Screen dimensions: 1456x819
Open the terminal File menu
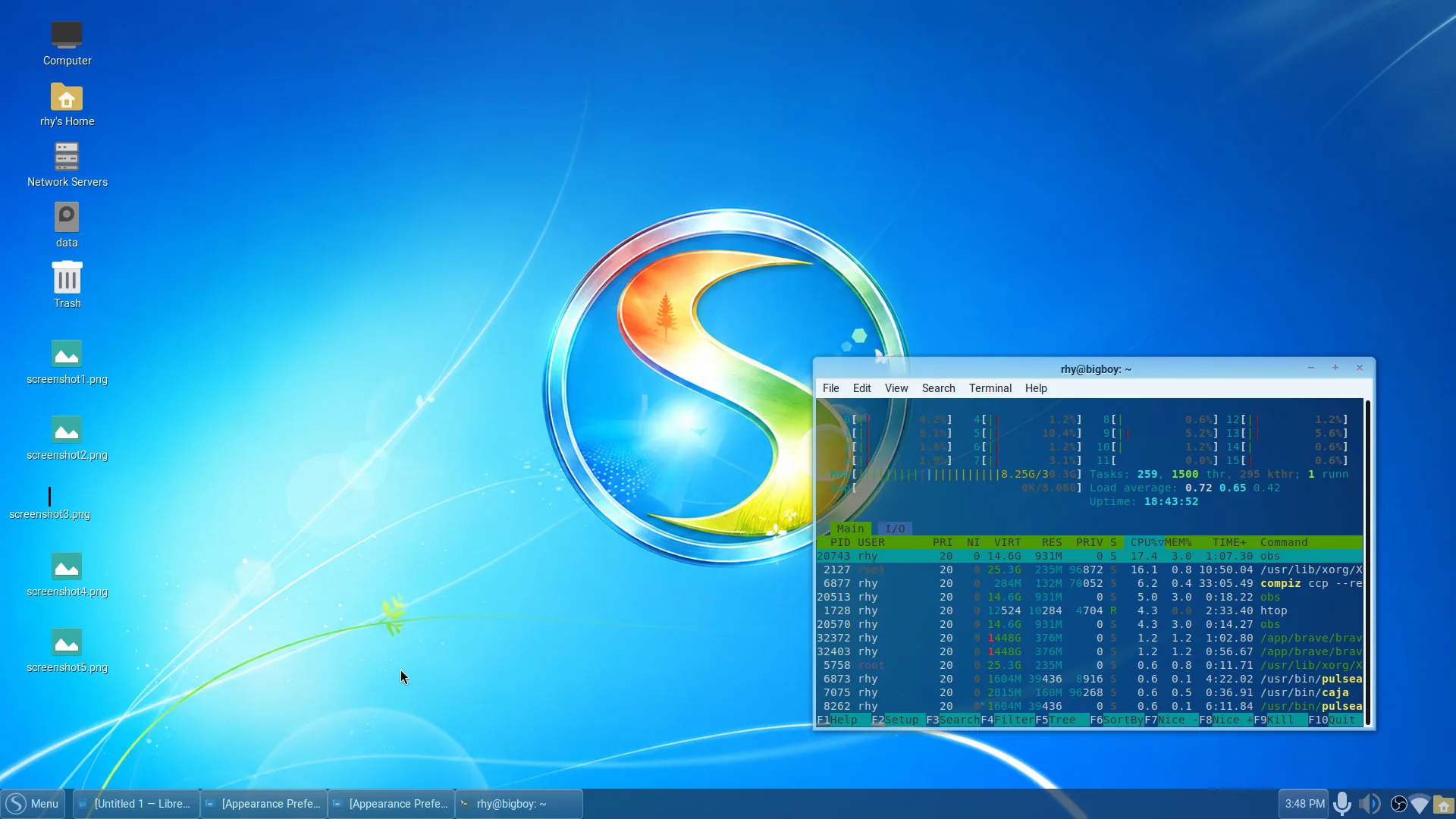[x=830, y=388]
